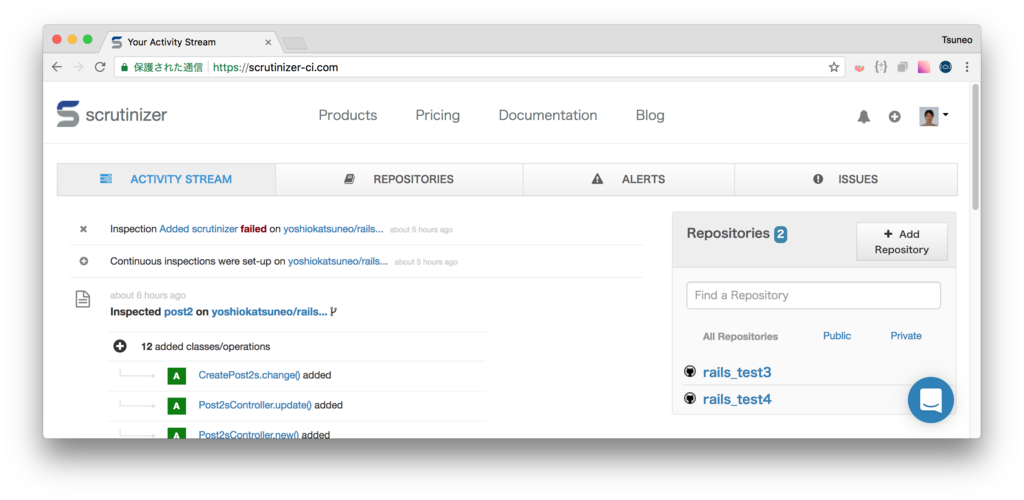Viewport: 1024px width, 500px height.
Task: Click the branch icon after yoshiokatsuneo/rails...
Action: point(333,311)
